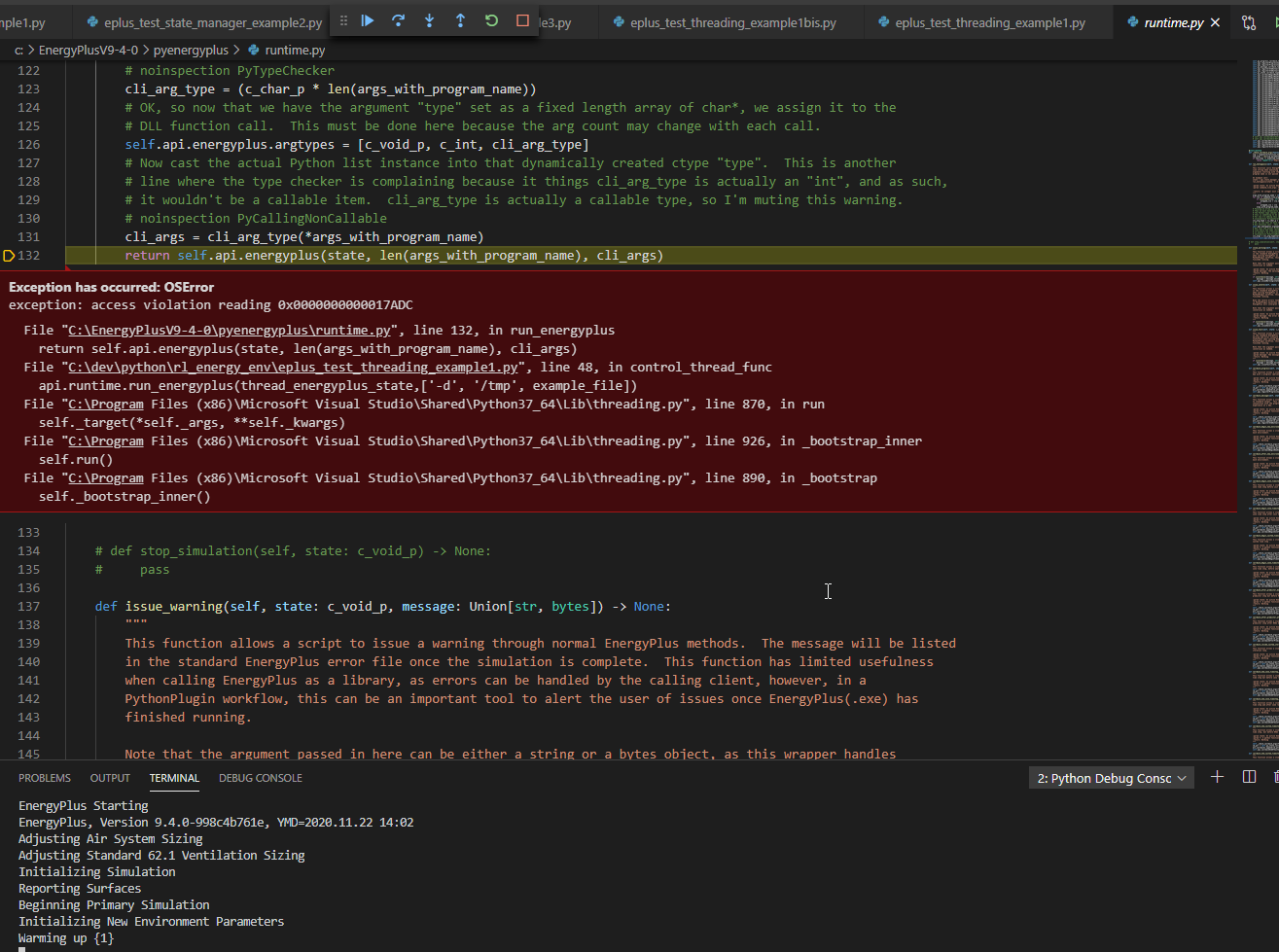Stop debugging with the red square icon
The height and width of the screenshot is (952, 1279).
pos(522,20)
